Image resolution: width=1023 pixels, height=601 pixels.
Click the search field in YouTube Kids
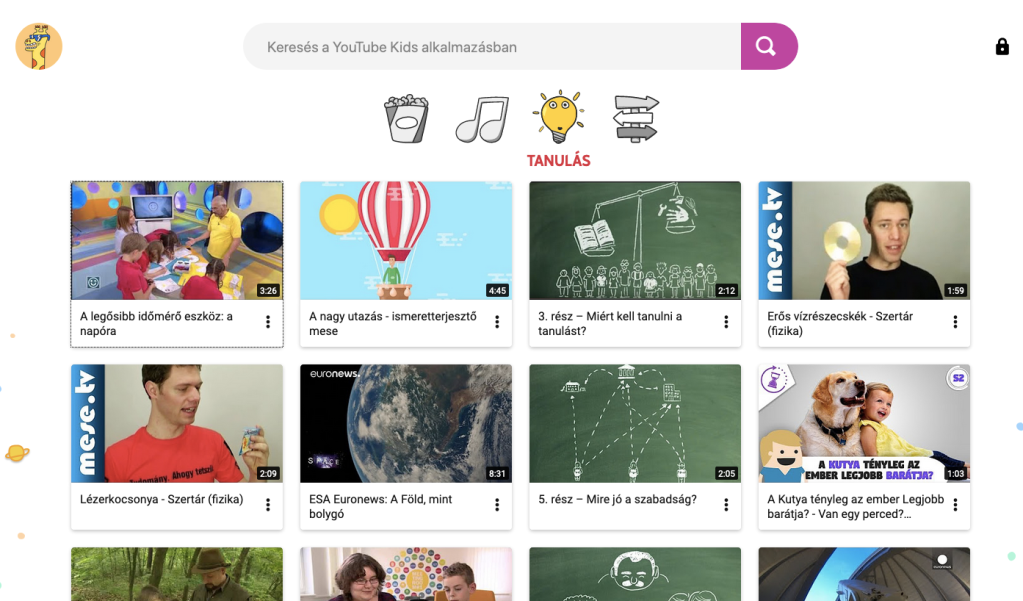tap(492, 47)
